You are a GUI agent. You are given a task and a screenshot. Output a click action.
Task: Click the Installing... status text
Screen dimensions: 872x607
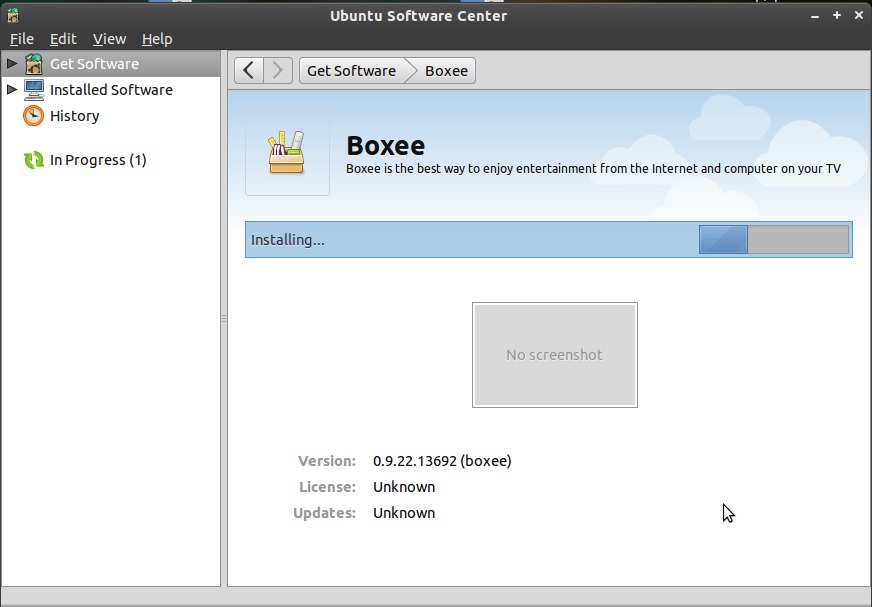point(288,240)
